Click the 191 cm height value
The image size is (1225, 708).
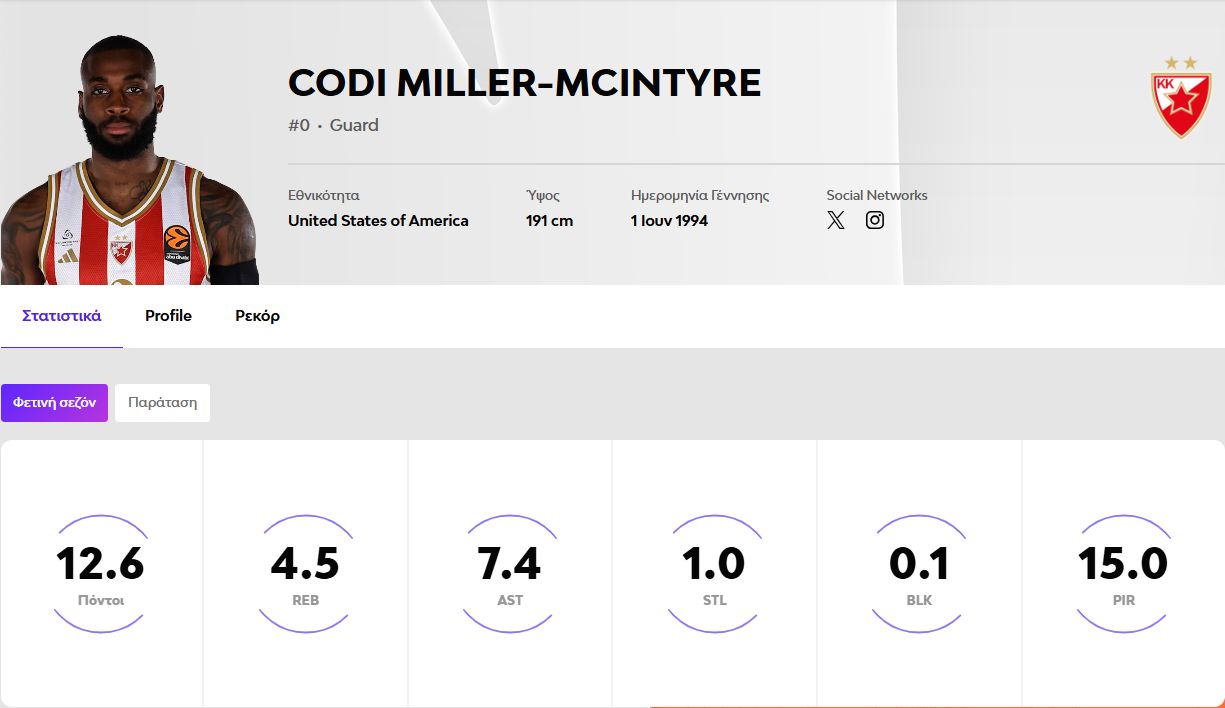click(x=549, y=221)
